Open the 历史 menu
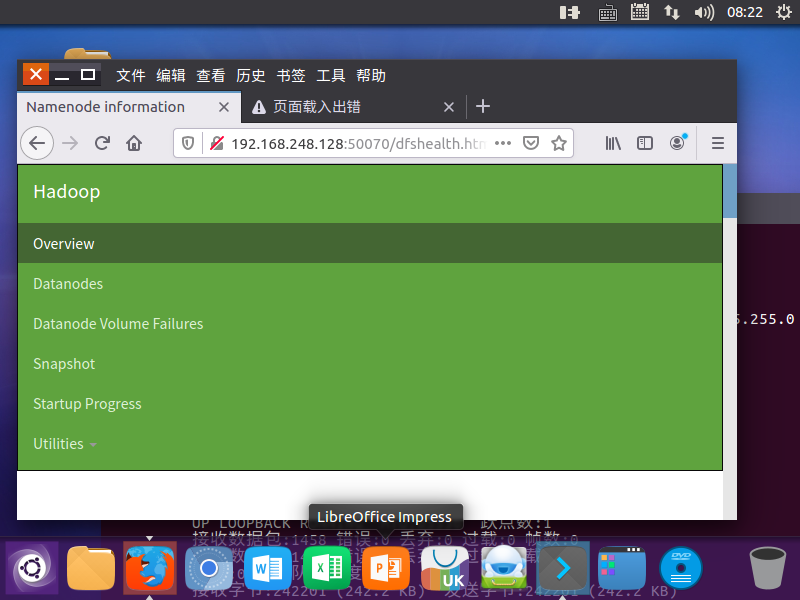Screen dimensions: 800x600 click(251, 76)
